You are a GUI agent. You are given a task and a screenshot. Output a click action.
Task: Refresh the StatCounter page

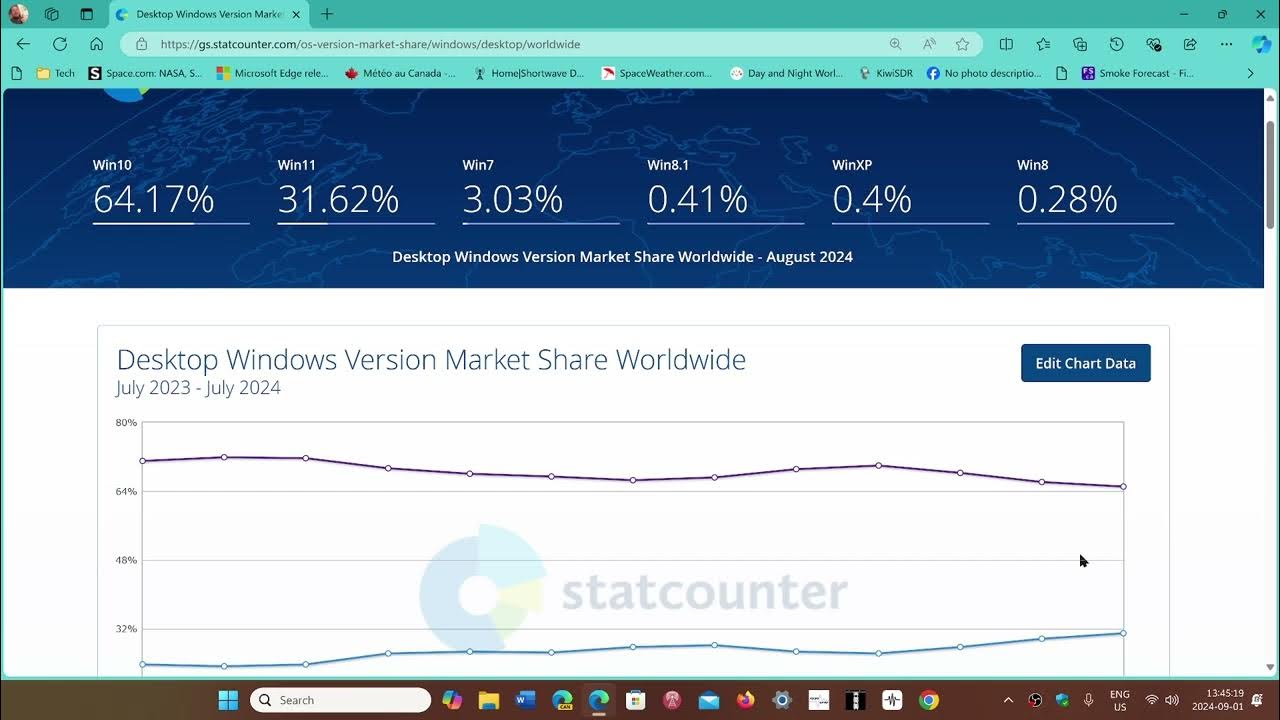(60, 44)
